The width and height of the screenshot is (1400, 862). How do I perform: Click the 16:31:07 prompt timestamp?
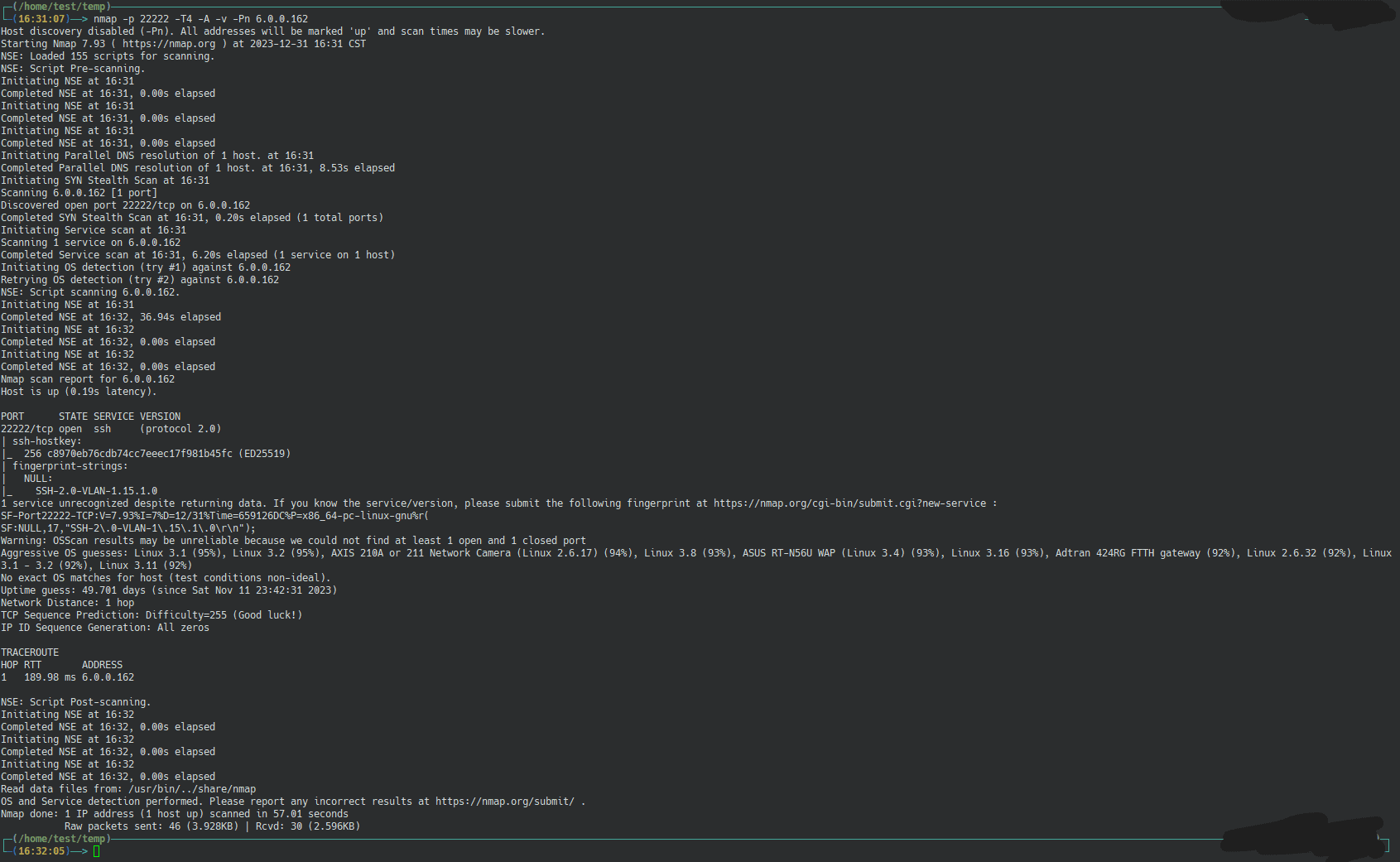click(41, 19)
